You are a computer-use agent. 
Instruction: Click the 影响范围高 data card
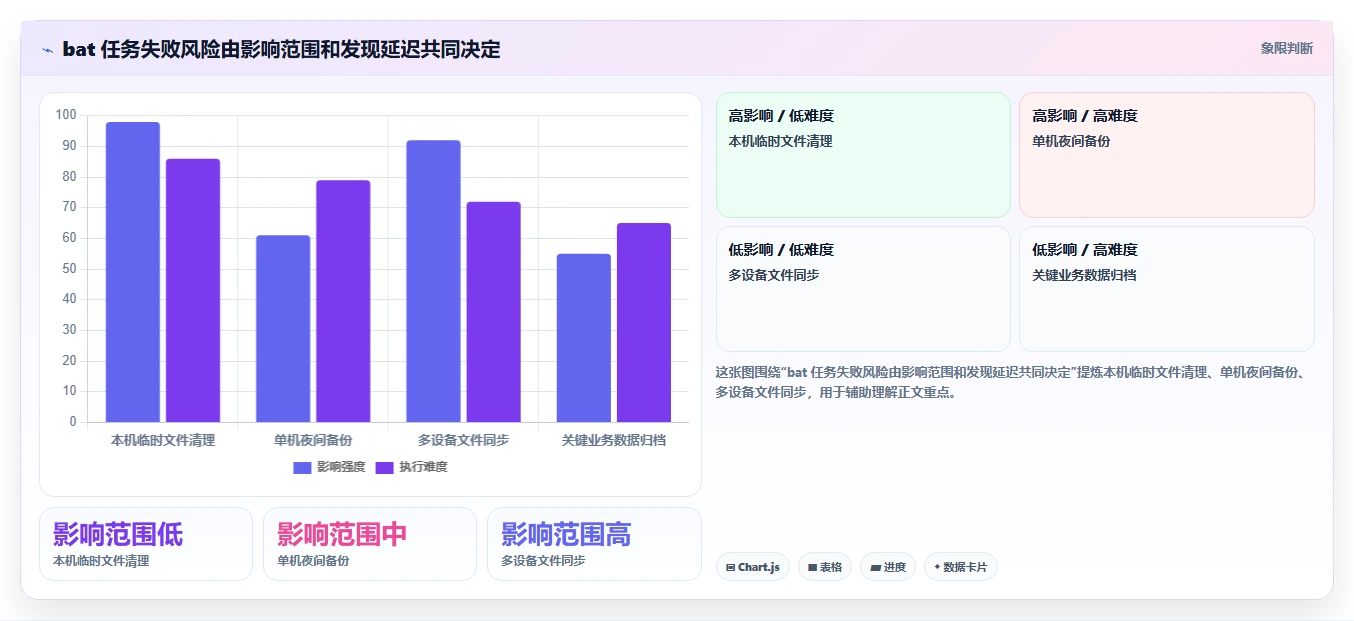pyautogui.click(x=594, y=544)
